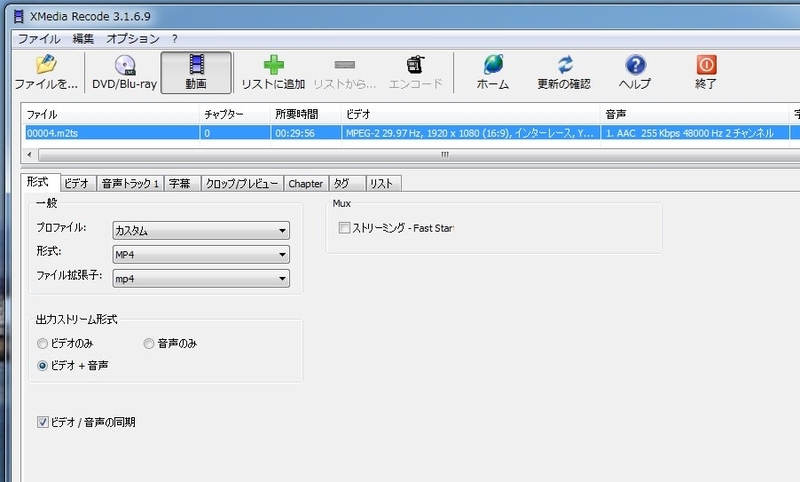The width and height of the screenshot is (800, 482).
Task: Switch to the リスト tab
Action: point(383,184)
